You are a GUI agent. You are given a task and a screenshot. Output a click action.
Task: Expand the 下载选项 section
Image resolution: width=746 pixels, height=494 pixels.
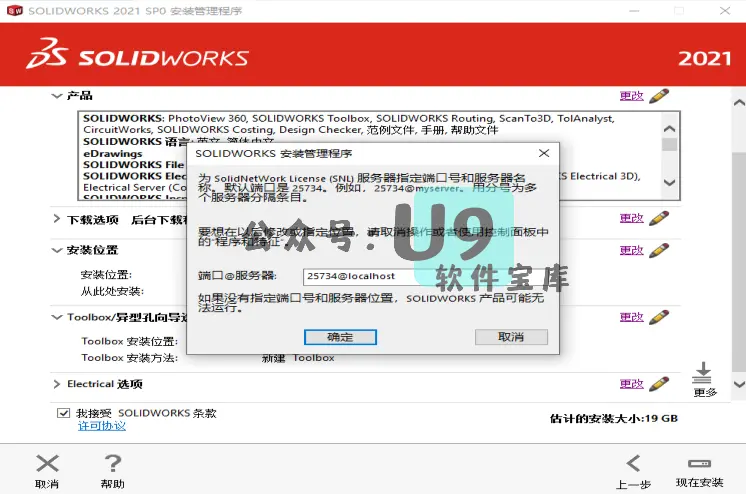click(x=57, y=218)
